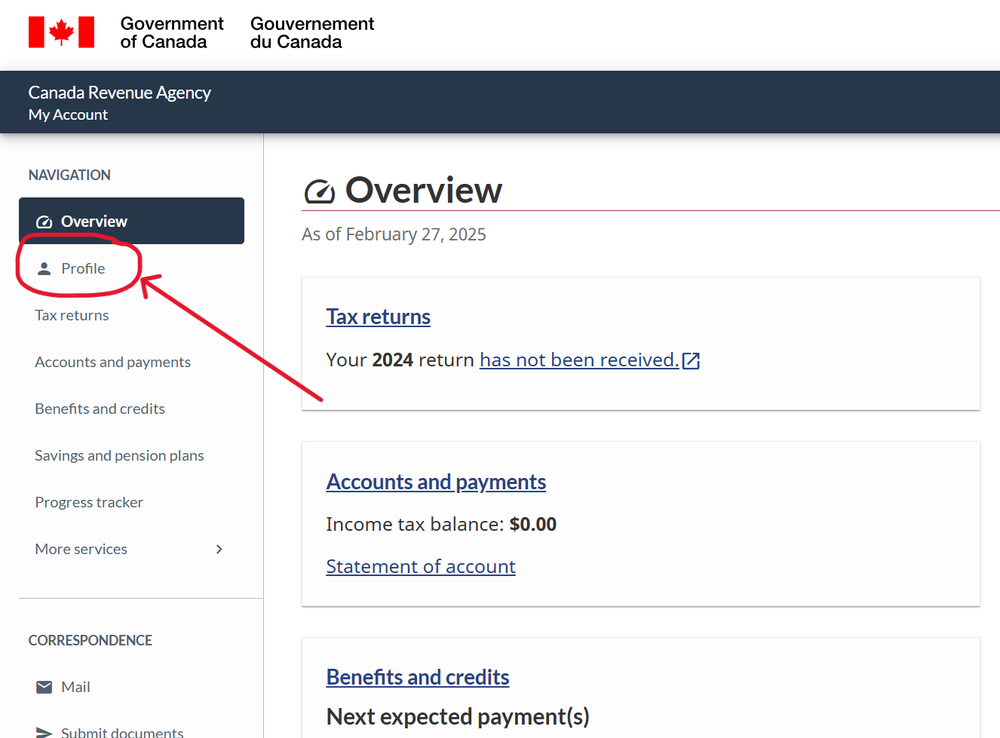The height and width of the screenshot is (738, 1000).
Task: Click CORRESPONDENCE section label
Action: click(90, 640)
